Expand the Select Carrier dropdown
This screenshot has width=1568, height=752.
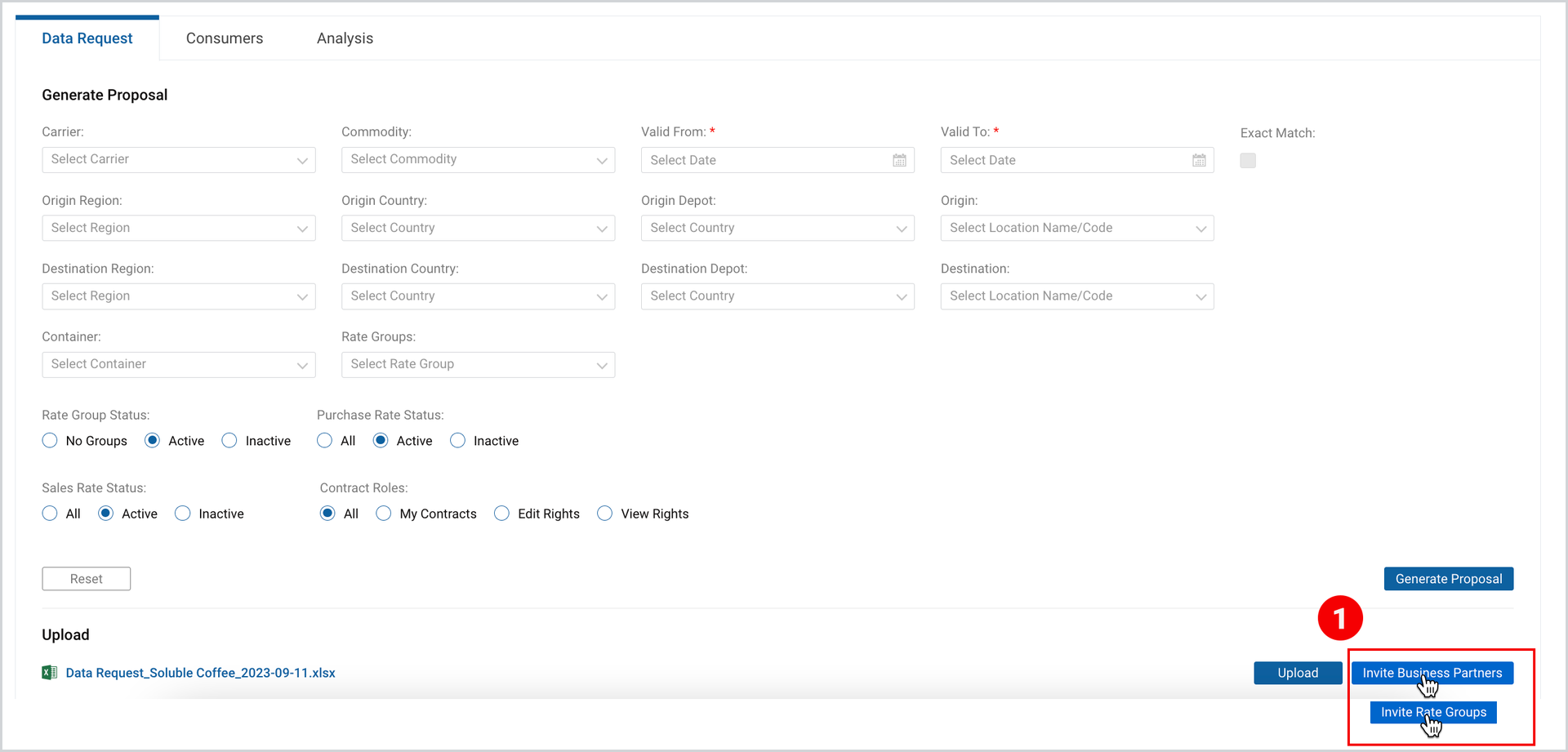[179, 160]
